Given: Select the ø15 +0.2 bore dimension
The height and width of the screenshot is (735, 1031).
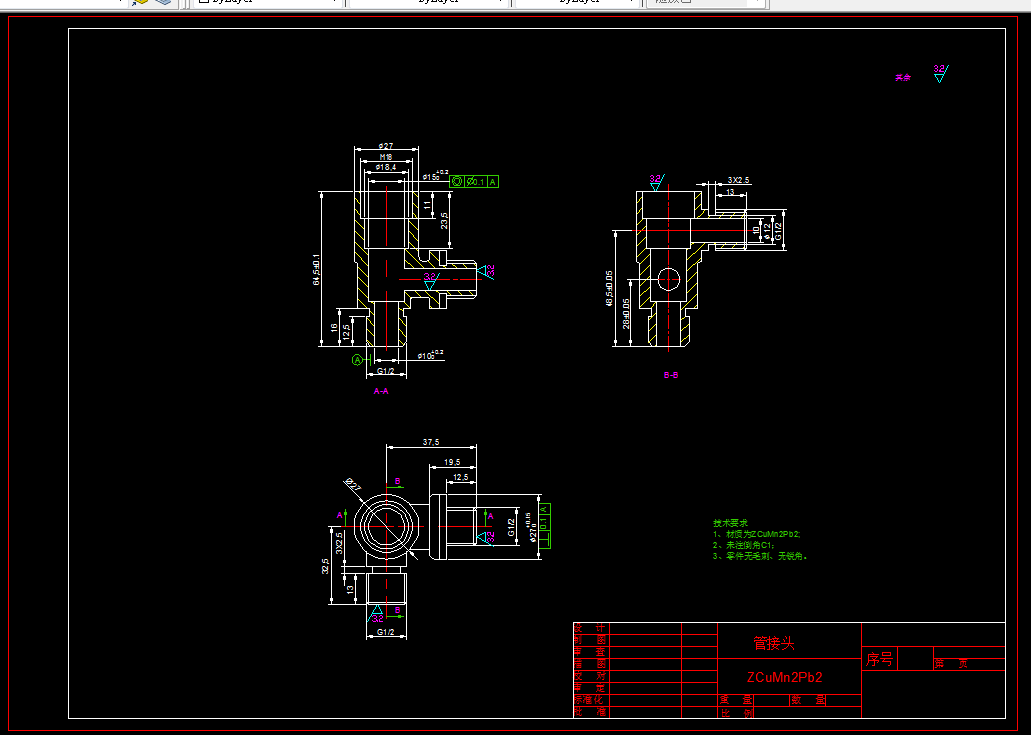Looking at the screenshot, I should pyautogui.click(x=434, y=176).
